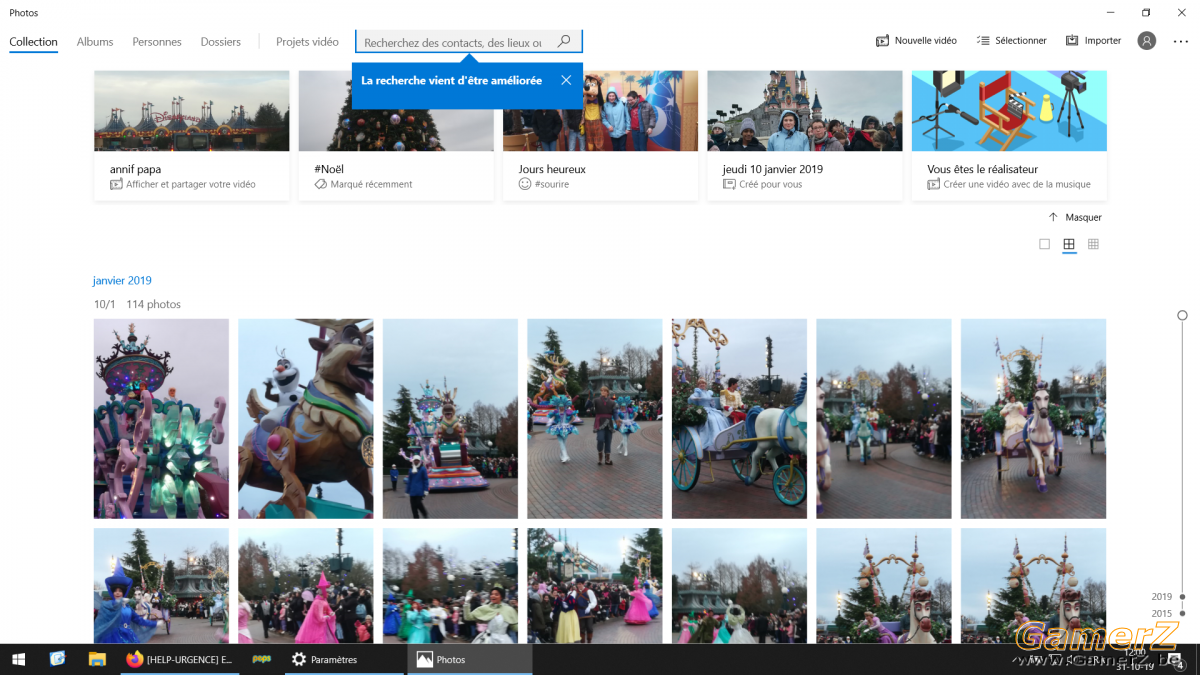Click Afficher et partager votre vidéo

191,184
